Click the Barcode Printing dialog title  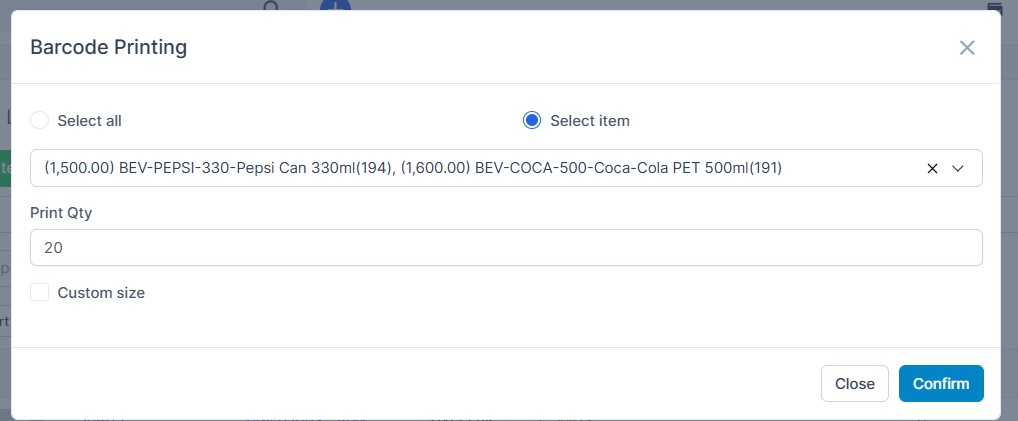click(109, 47)
